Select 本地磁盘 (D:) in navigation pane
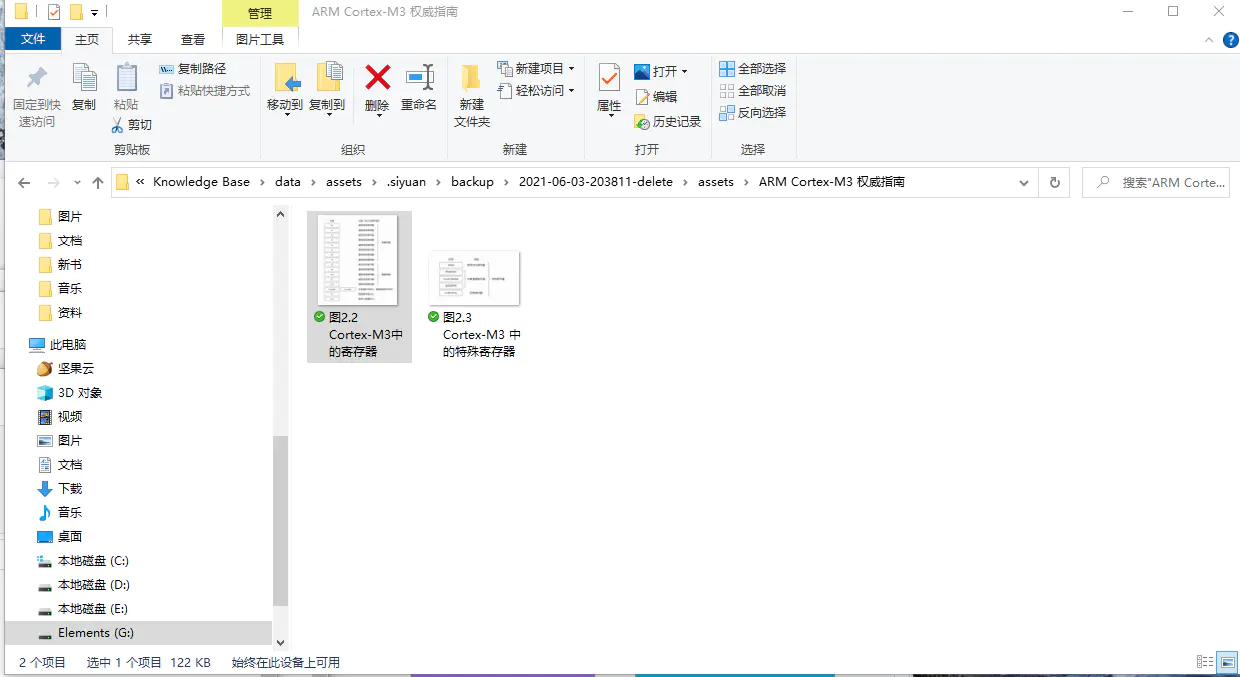The height and width of the screenshot is (677, 1240). (82, 584)
